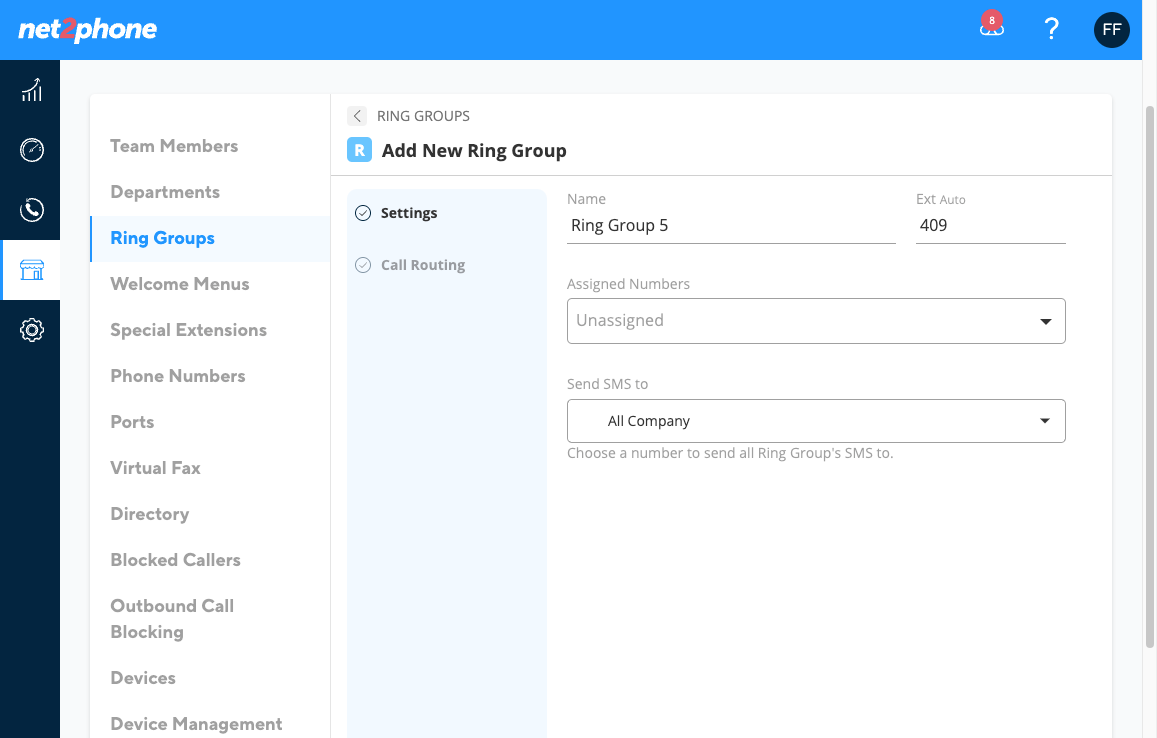The height and width of the screenshot is (738, 1157).
Task: Open the help question mark icon
Action: (x=1051, y=29)
